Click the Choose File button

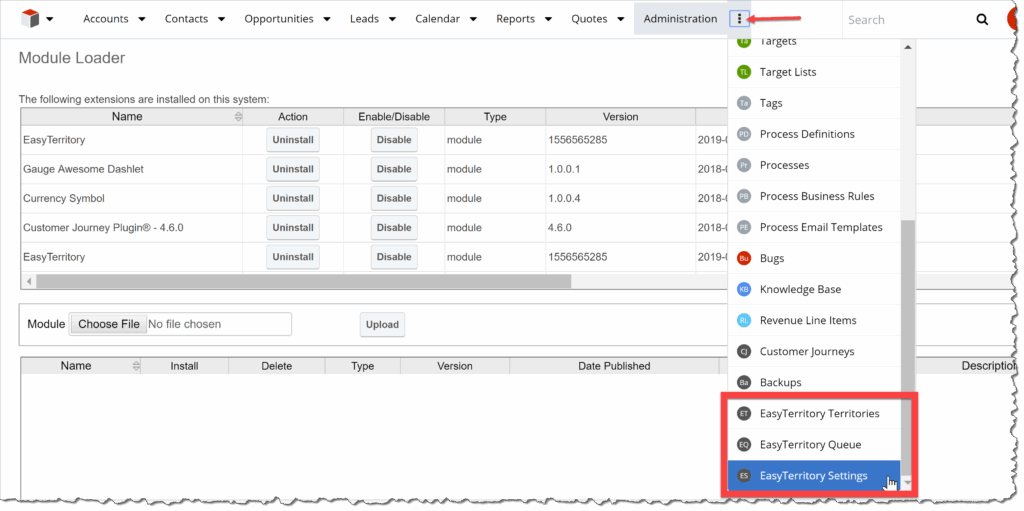point(108,324)
